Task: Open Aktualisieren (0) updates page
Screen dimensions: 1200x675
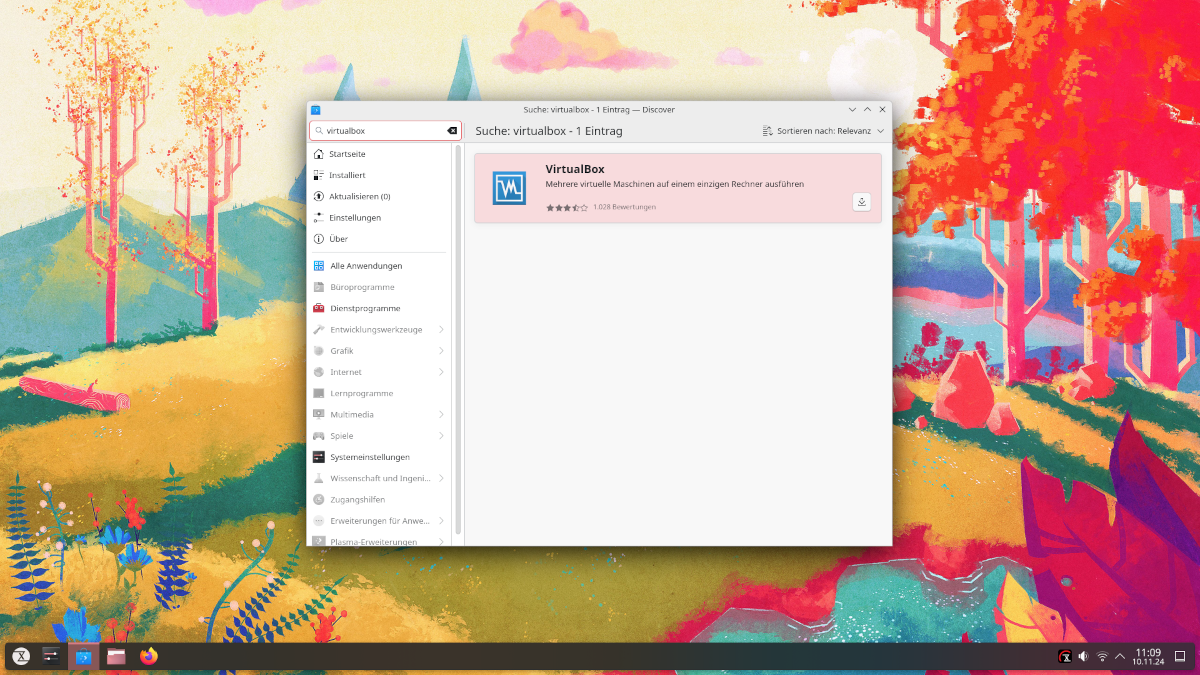Action: click(380, 196)
